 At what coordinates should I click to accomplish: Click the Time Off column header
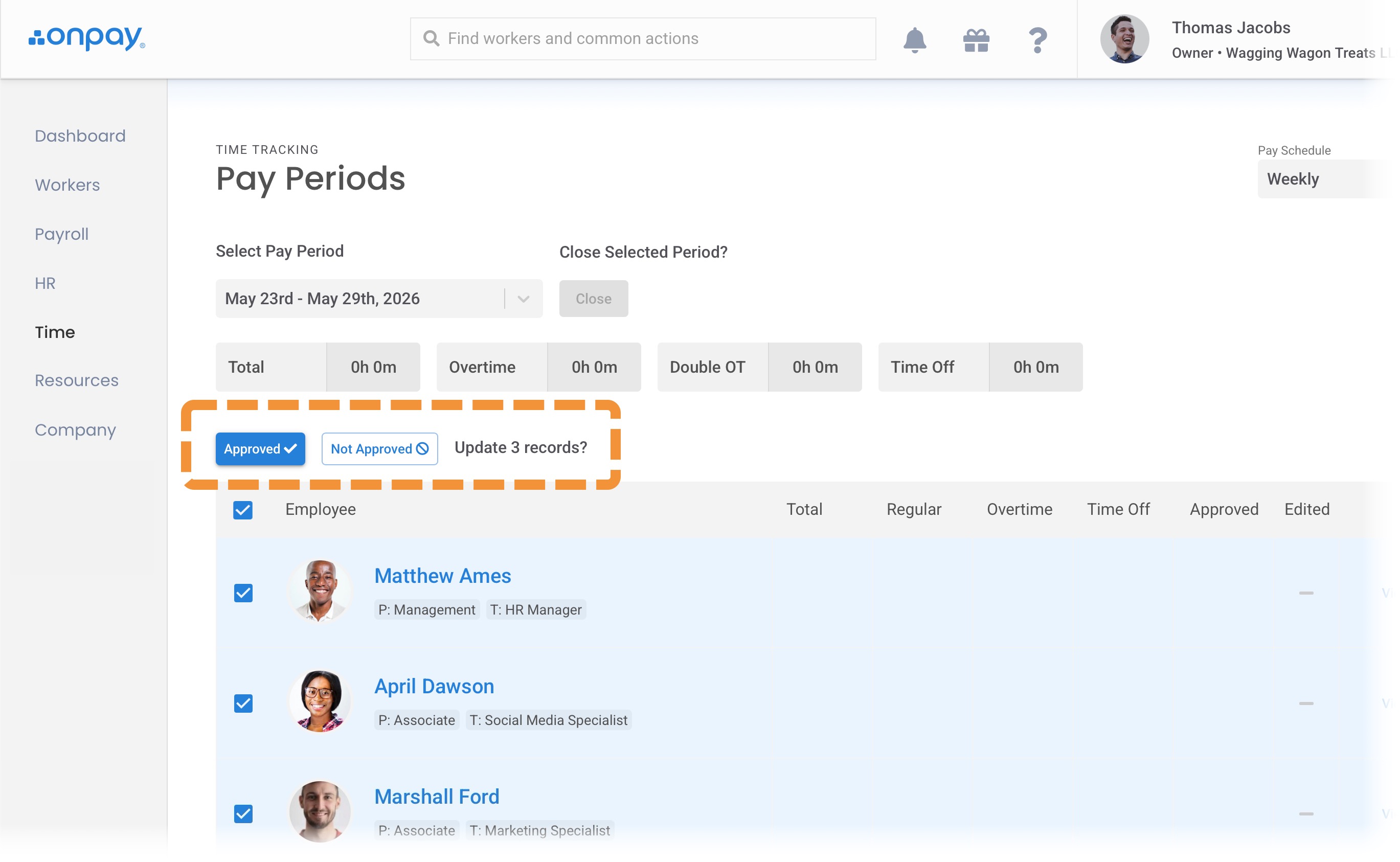point(1118,509)
